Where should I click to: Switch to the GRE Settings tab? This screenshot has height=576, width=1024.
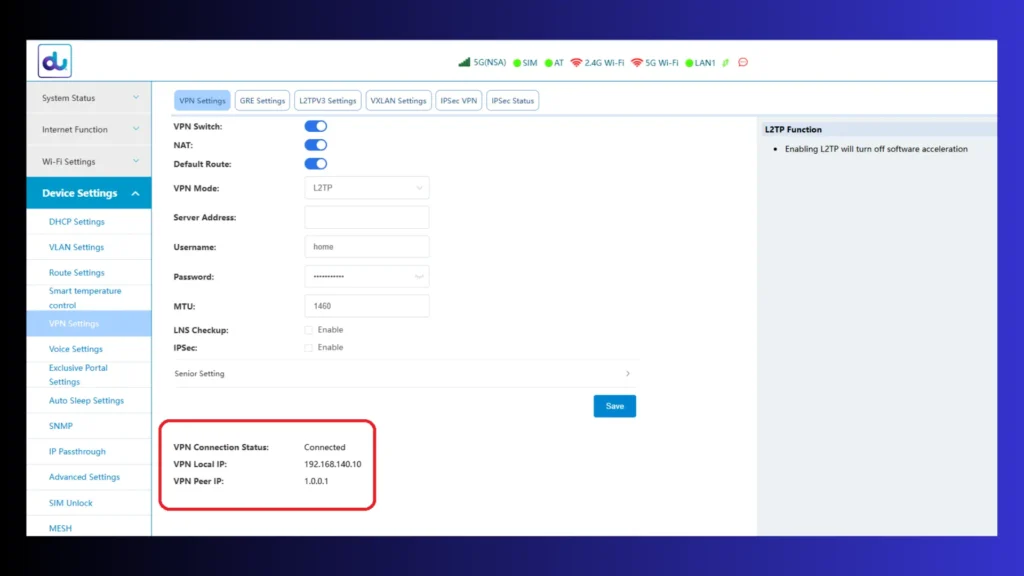tap(262, 101)
